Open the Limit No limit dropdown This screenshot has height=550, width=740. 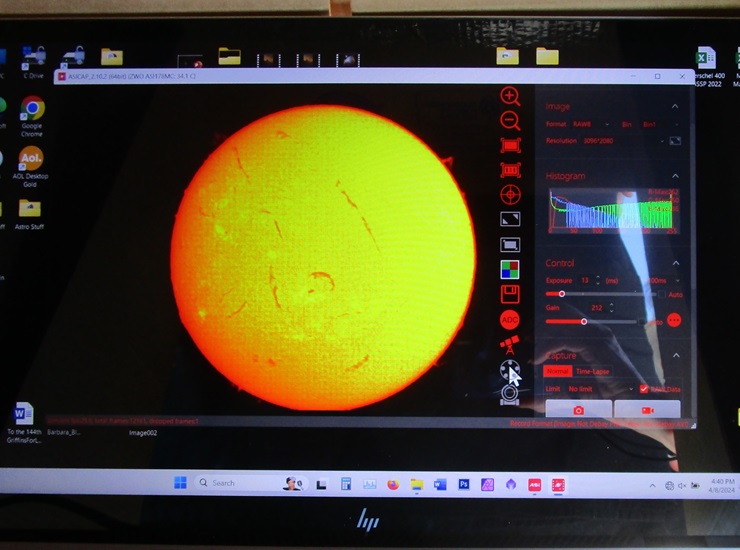[600, 389]
